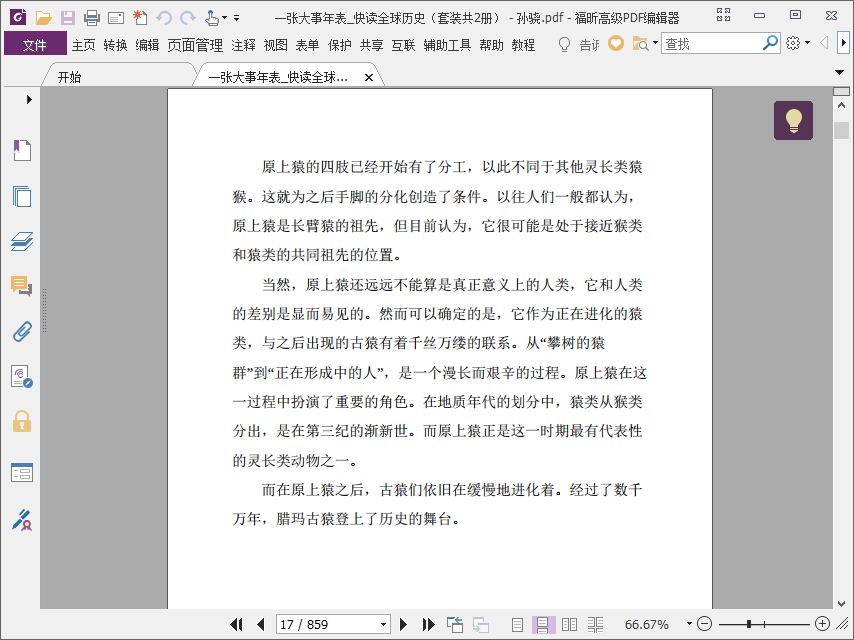Open the 转换 ribbon tab
Image resolution: width=854 pixels, height=640 pixels.
click(115, 45)
